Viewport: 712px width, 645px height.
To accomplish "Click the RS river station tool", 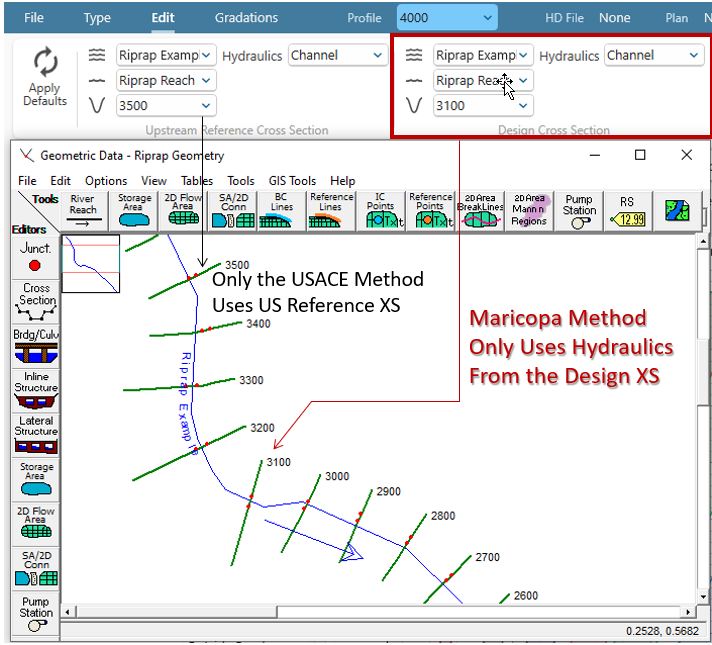I will pos(627,211).
